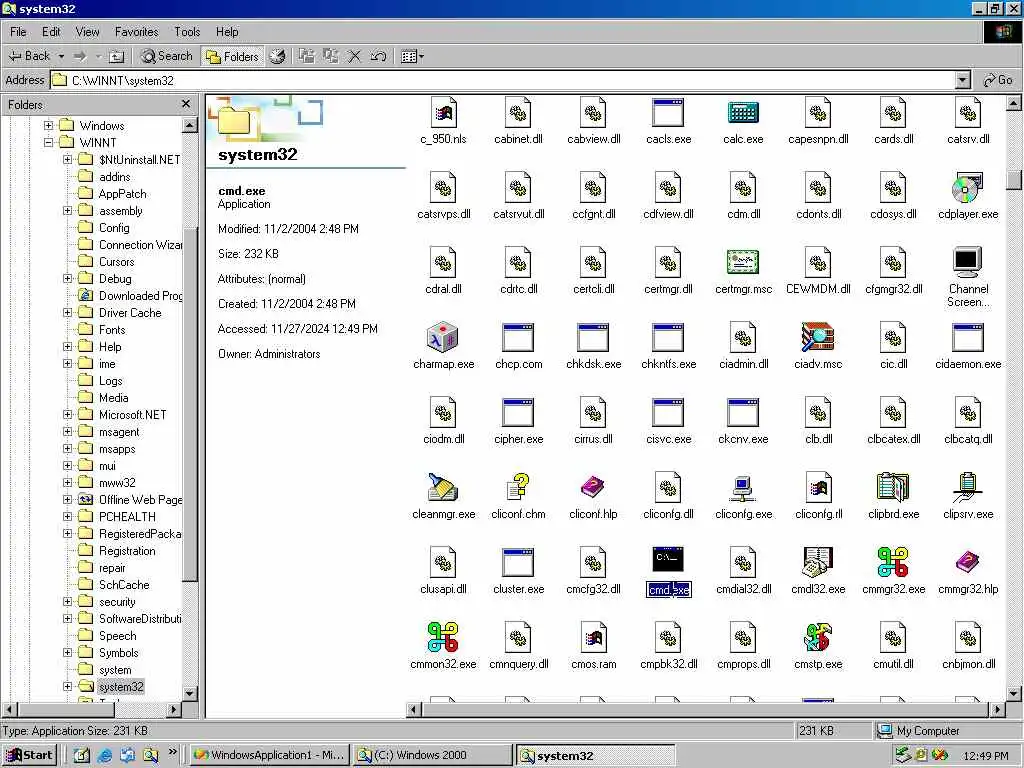Viewport: 1024px width, 768px height.
Task: Switch to (C:) Windows 2000 taskbar window
Action: click(x=432, y=755)
